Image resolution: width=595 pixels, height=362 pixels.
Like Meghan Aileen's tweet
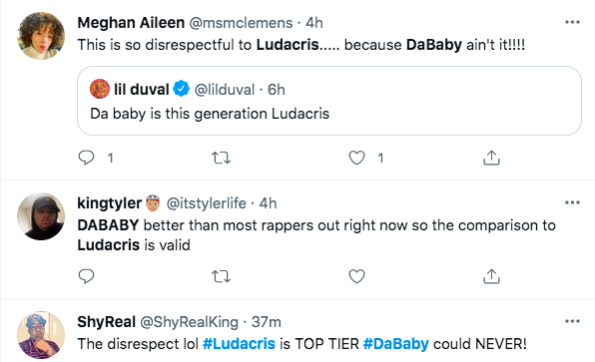click(357, 157)
